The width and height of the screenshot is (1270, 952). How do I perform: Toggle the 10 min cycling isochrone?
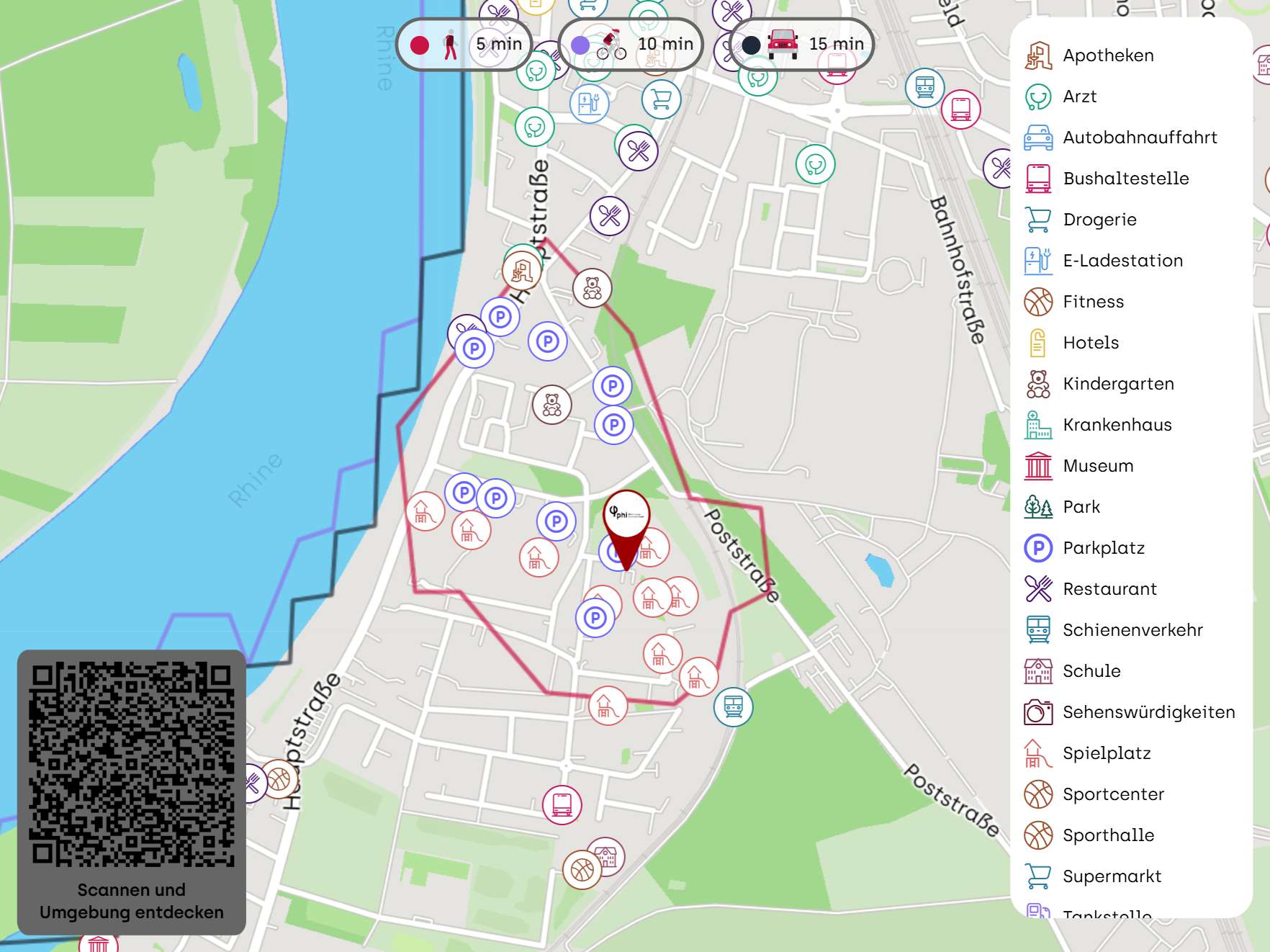point(631,45)
